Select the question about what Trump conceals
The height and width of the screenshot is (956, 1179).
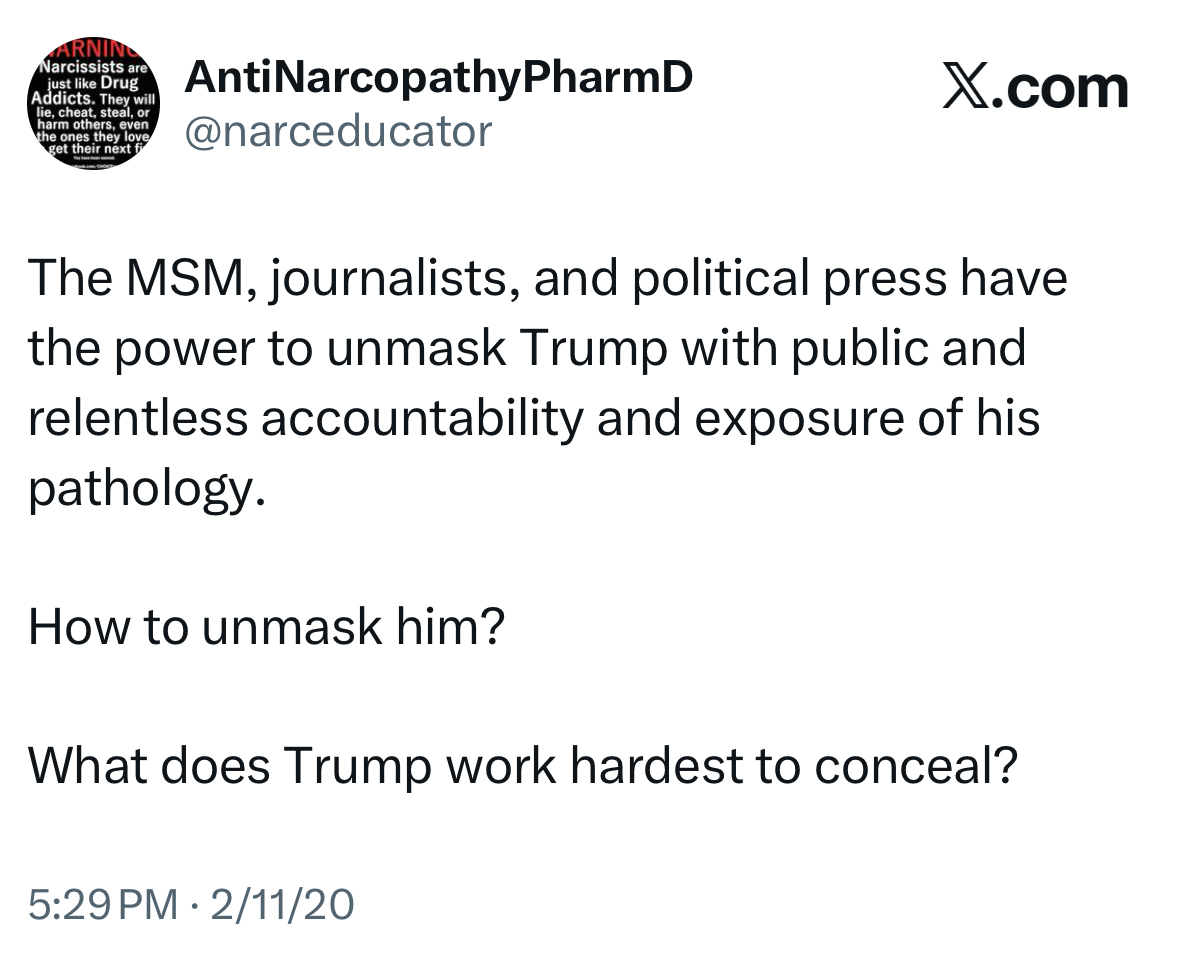[x=523, y=766]
